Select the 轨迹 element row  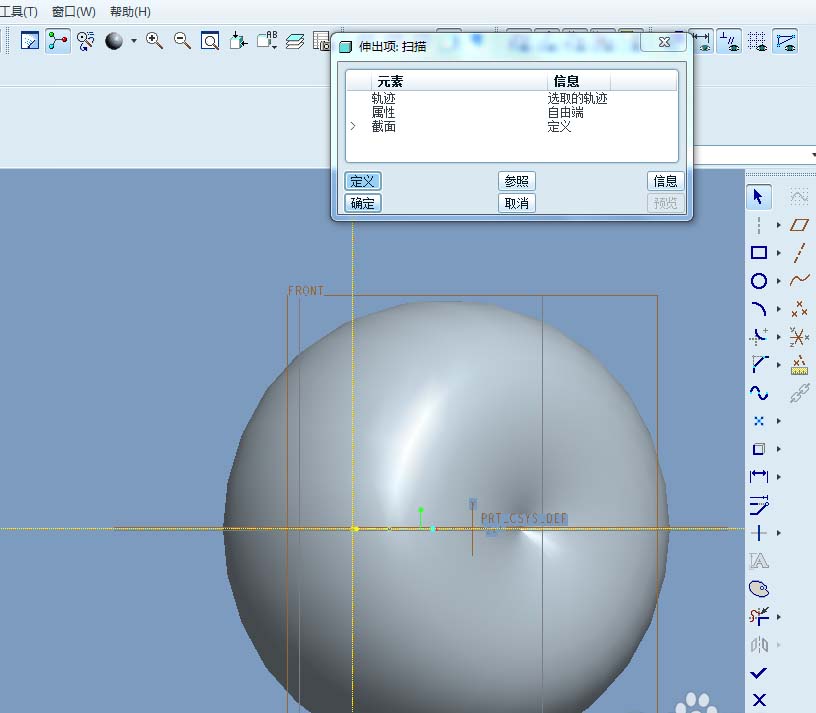(512, 98)
